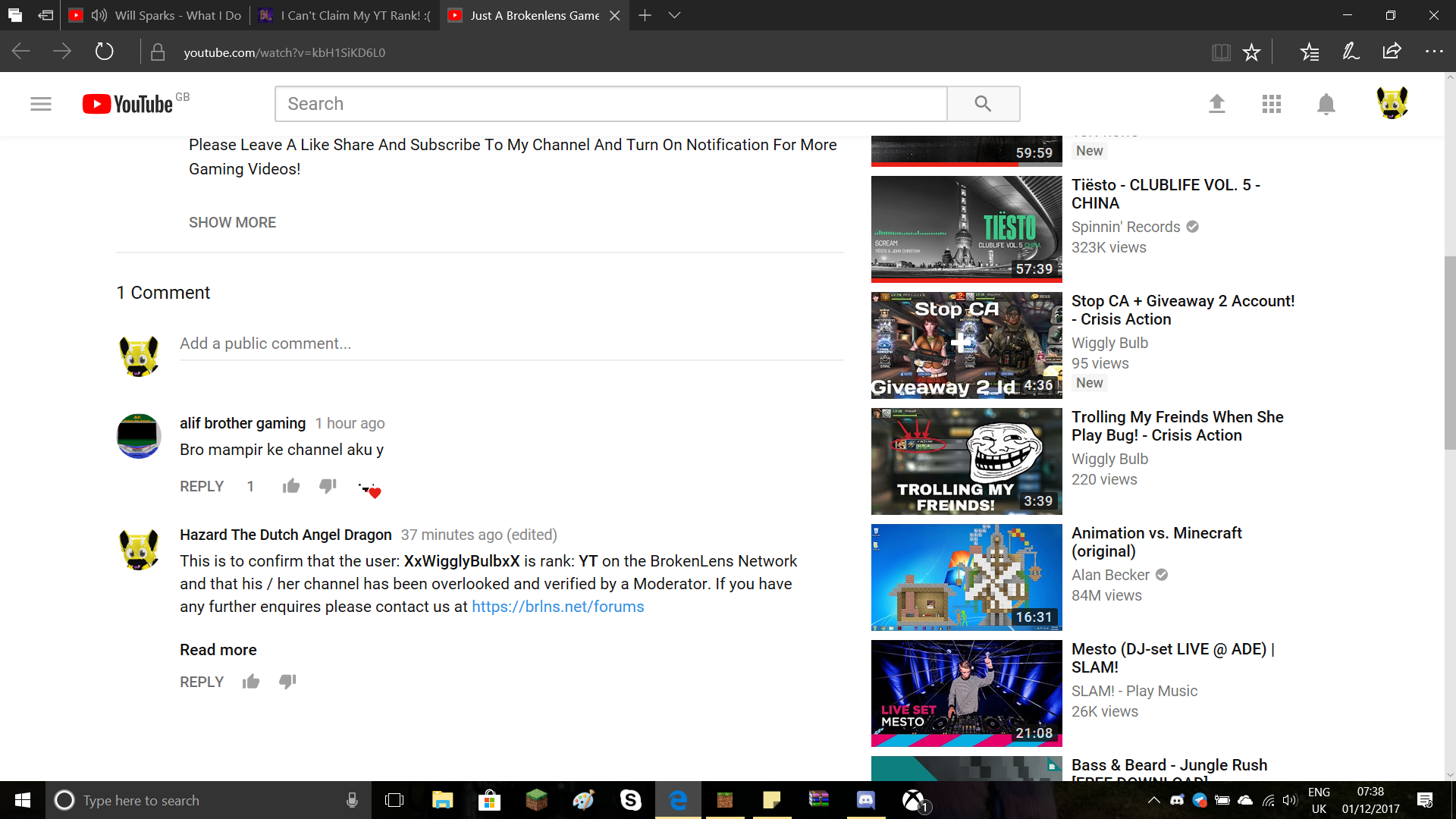1456x819 pixels.
Task: Like alif brother gaming's comment
Action: (x=291, y=486)
